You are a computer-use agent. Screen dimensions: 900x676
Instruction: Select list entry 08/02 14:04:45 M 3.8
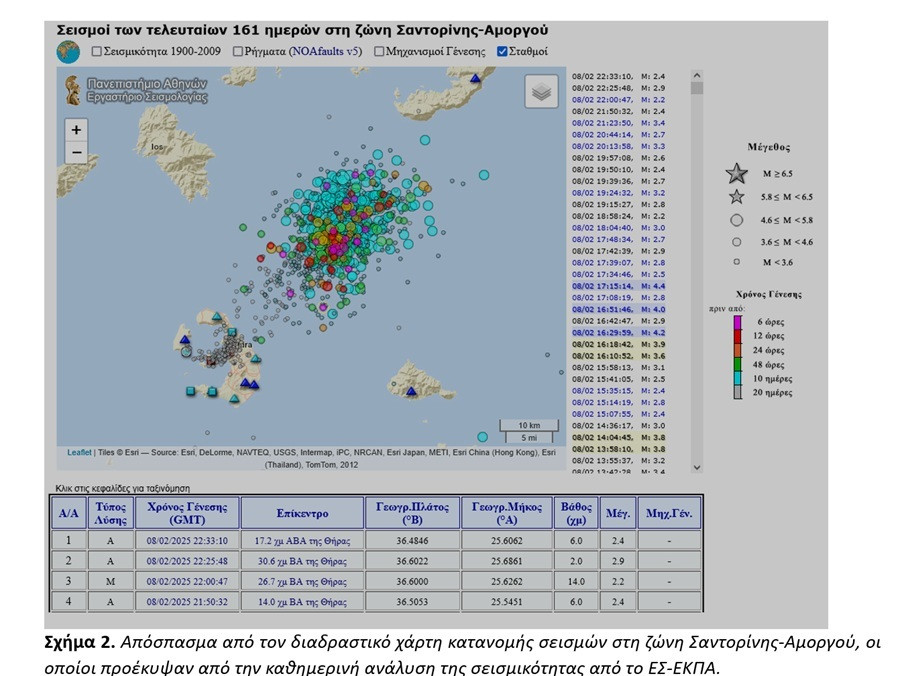(619, 437)
